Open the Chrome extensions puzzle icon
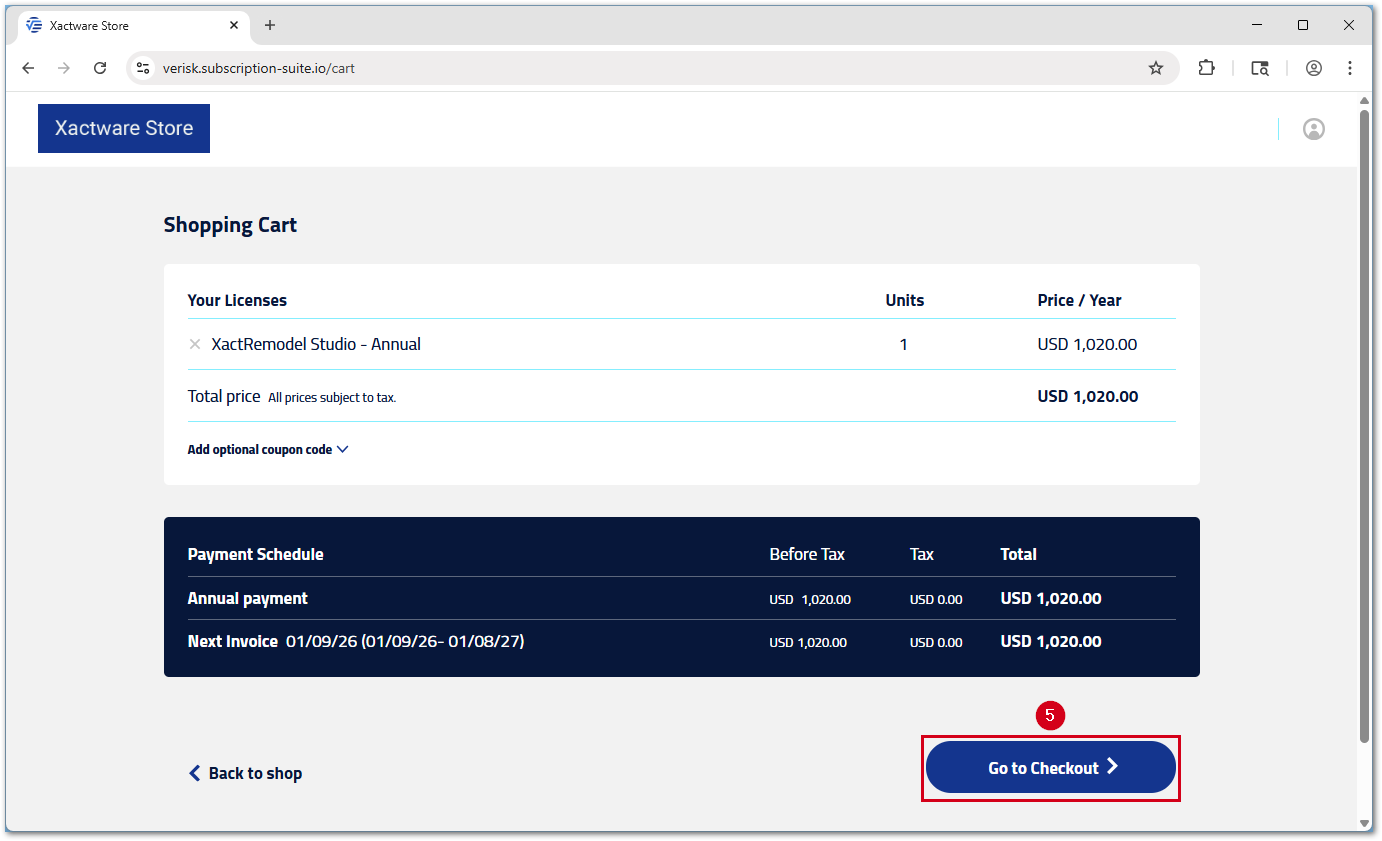This screenshot has height=841, width=1382. tap(1206, 68)
